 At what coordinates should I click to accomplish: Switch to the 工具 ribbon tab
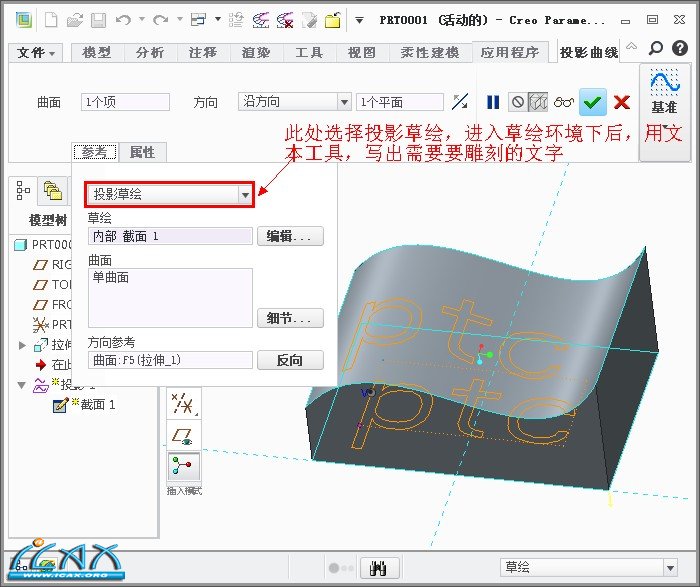[309, 53]
